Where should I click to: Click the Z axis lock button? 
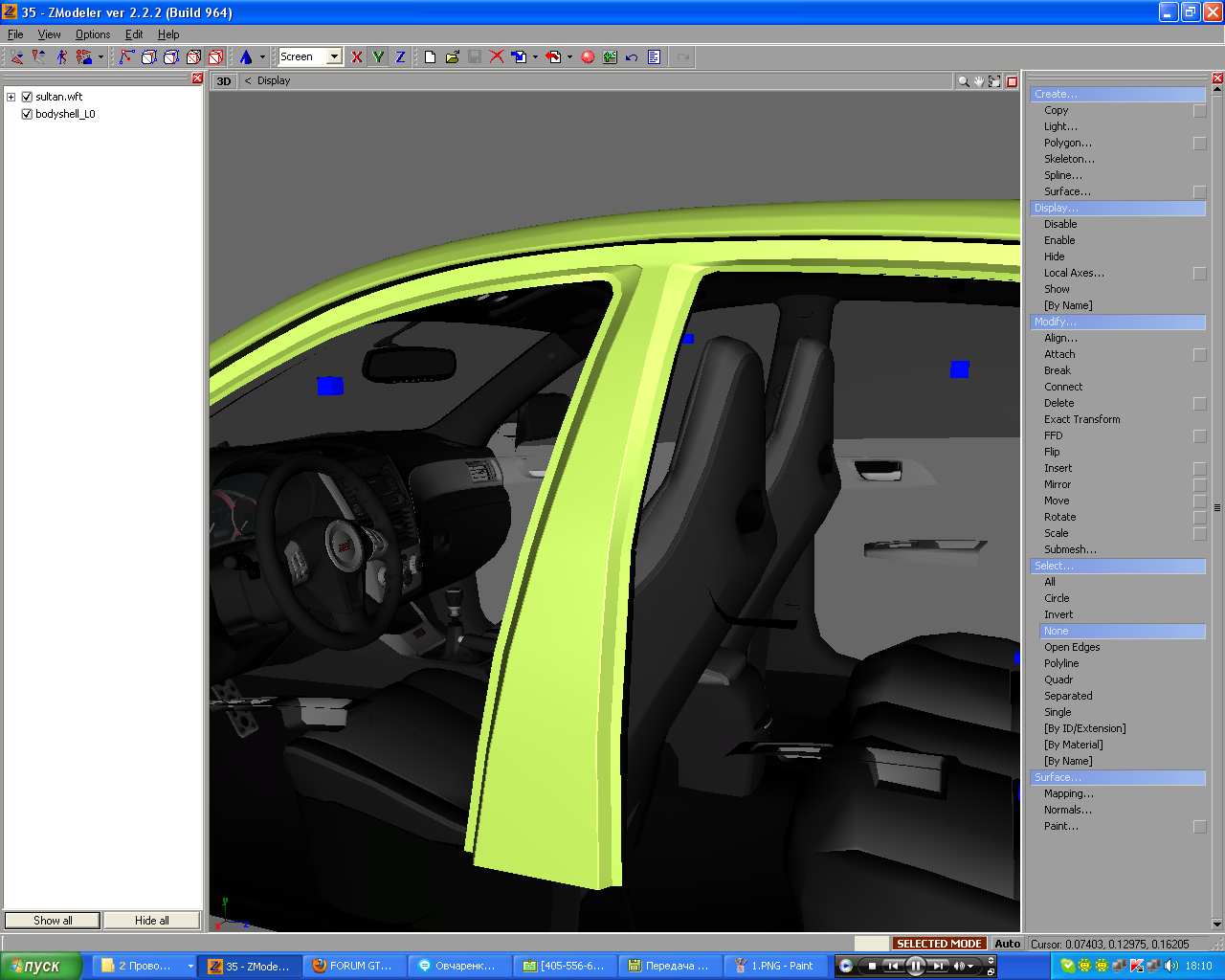point(400,57)
